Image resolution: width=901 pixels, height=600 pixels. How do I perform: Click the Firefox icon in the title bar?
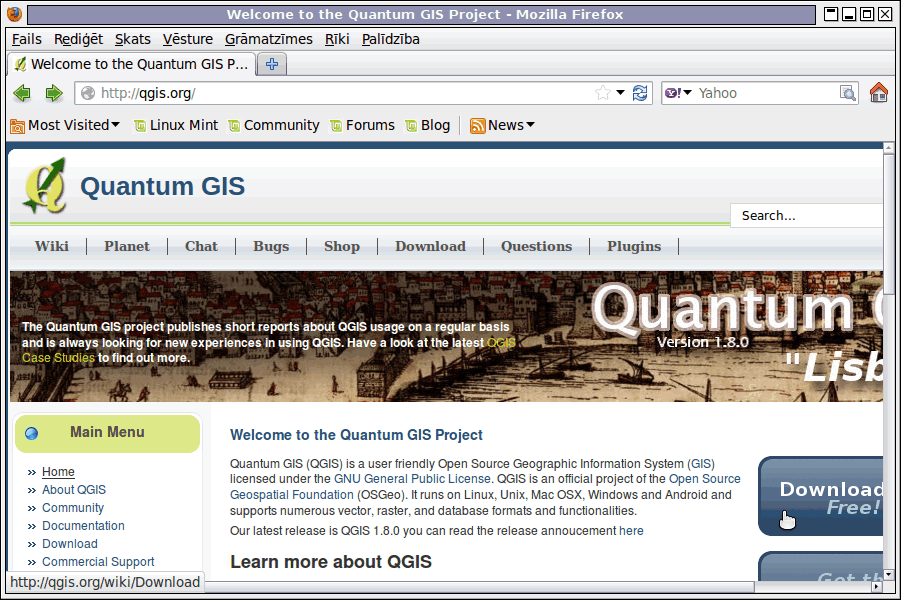pyautogui.click(x=14, y=14)
